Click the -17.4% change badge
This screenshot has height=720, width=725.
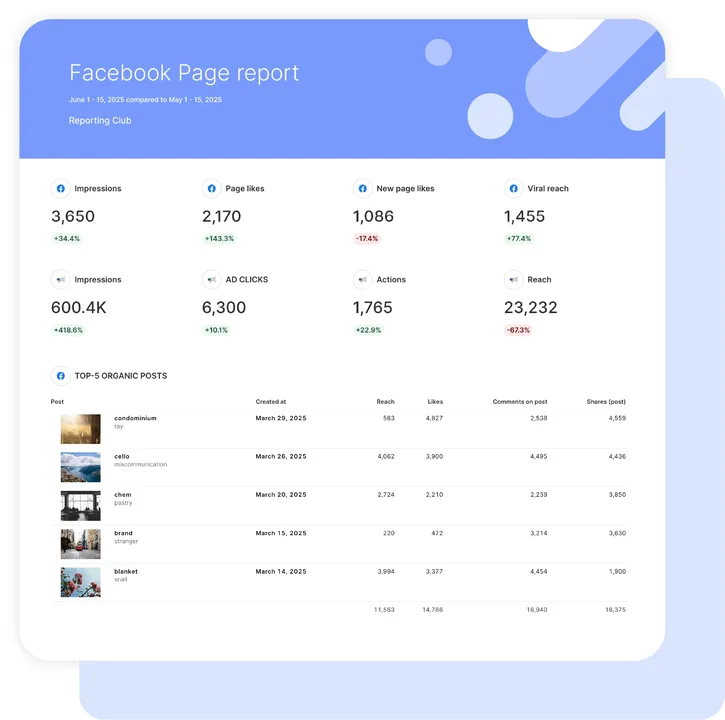[367, 239]
